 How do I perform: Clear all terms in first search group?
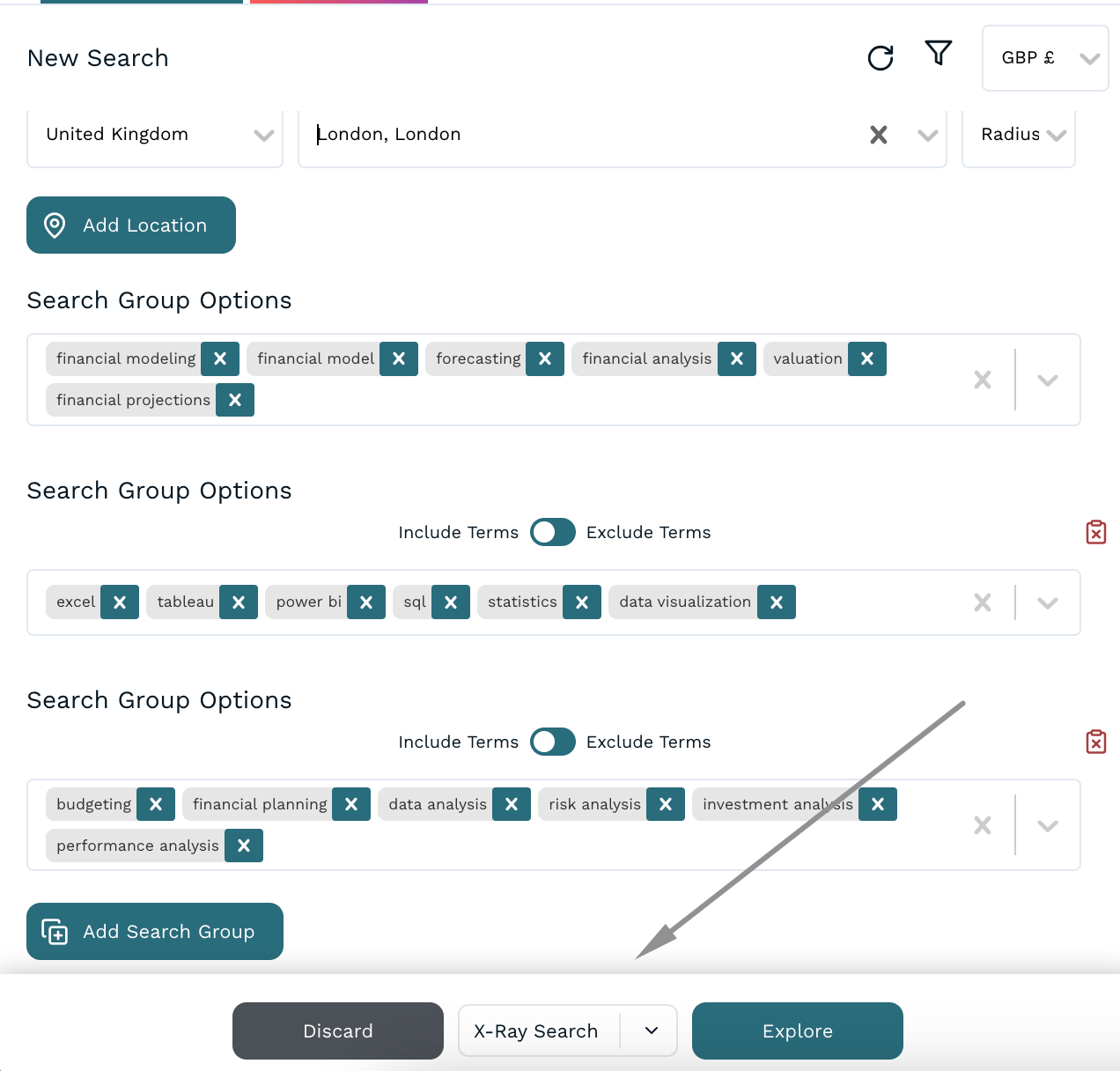(983, 380)
